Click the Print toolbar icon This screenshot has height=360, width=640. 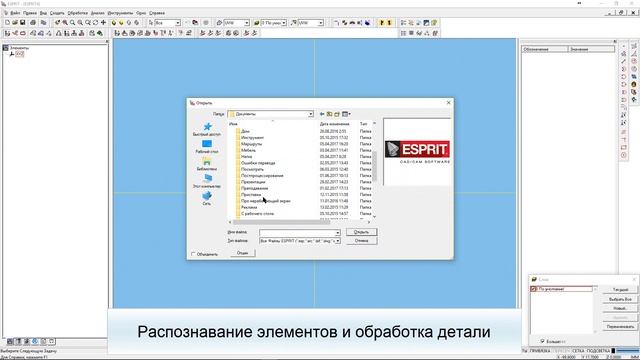pyautogui.click(x=33, y=23)
